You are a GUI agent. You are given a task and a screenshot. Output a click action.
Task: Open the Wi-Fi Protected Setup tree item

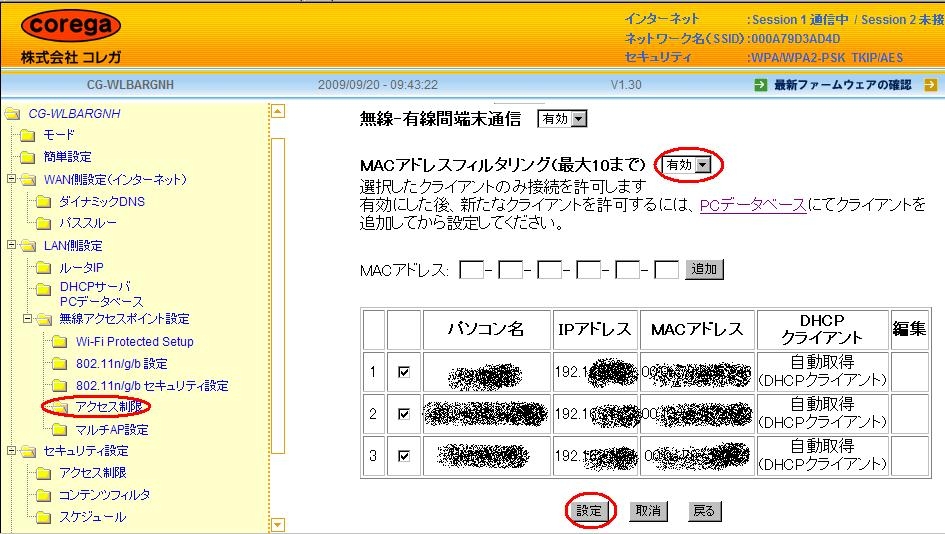pyautogui.click(x=134, y=342)
